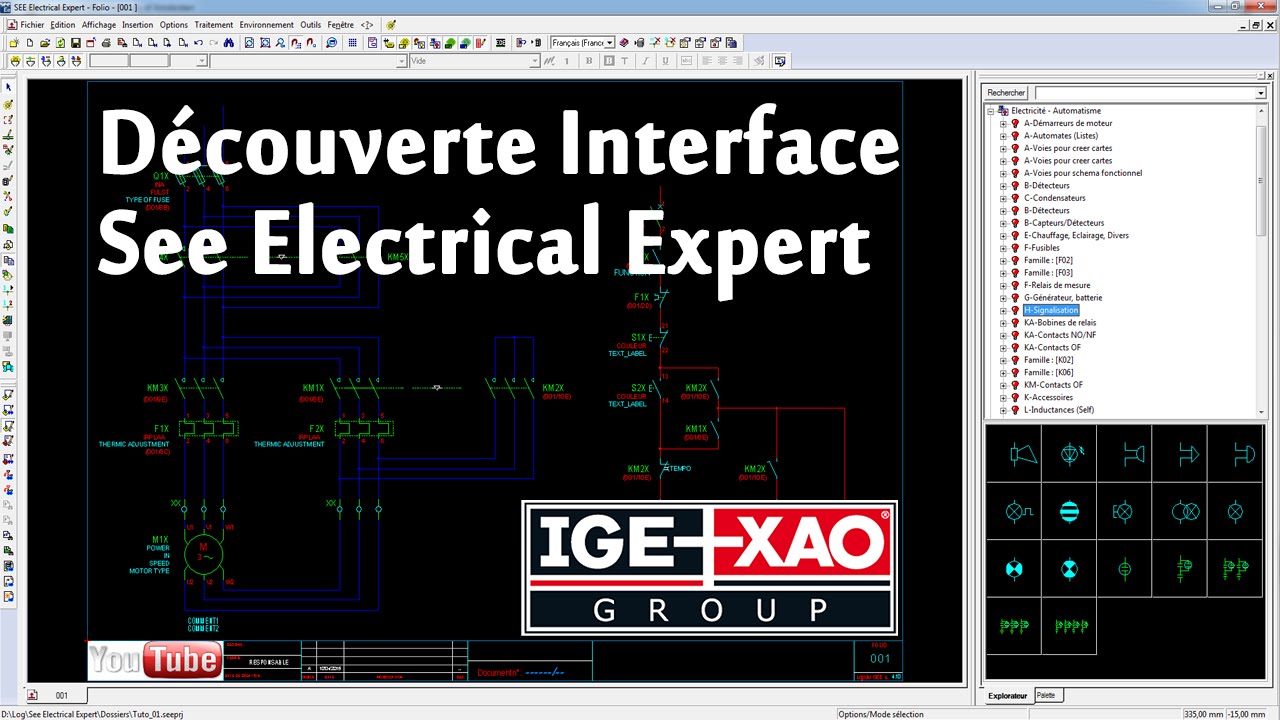Click the yellow icon after the help menu
This screenshot has height=720, width=1280.
pyautogui.click(x=391, y=24)
